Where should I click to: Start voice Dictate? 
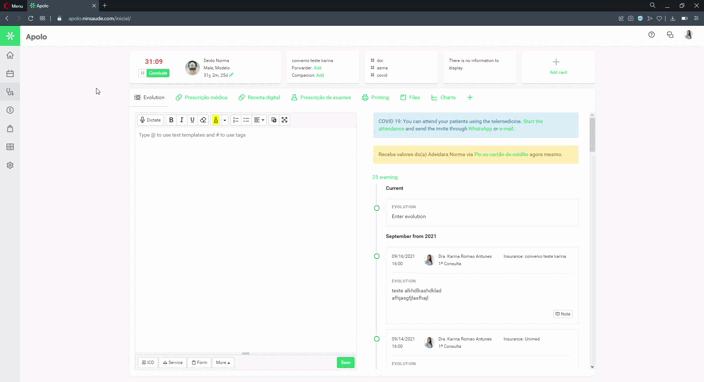[x=150, y=120]
